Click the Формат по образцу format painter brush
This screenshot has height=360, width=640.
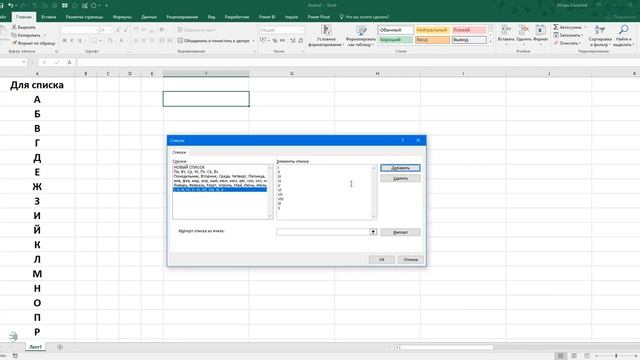[x=14, y=43]
